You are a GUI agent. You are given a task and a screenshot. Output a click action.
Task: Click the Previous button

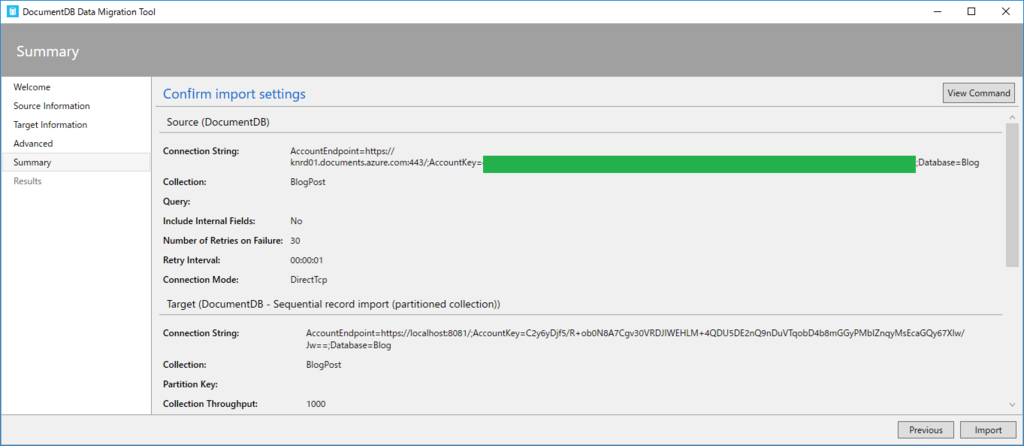click(925, 430)
